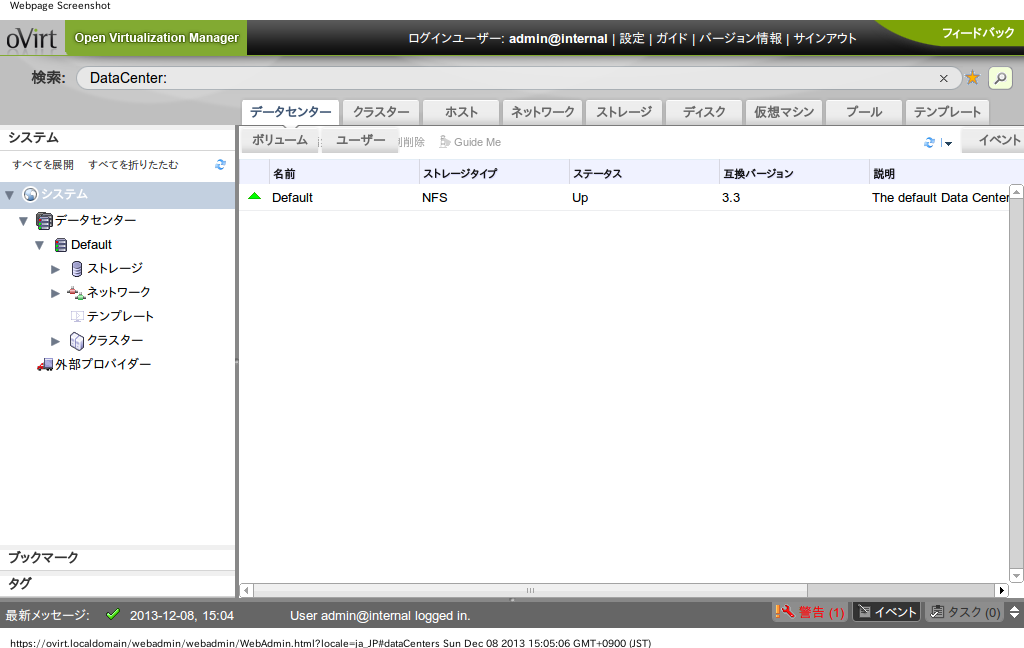The image size is (1024, 648).
Task: Expand the ストレージ tree node arrow
Action: (x=56, y=268)
